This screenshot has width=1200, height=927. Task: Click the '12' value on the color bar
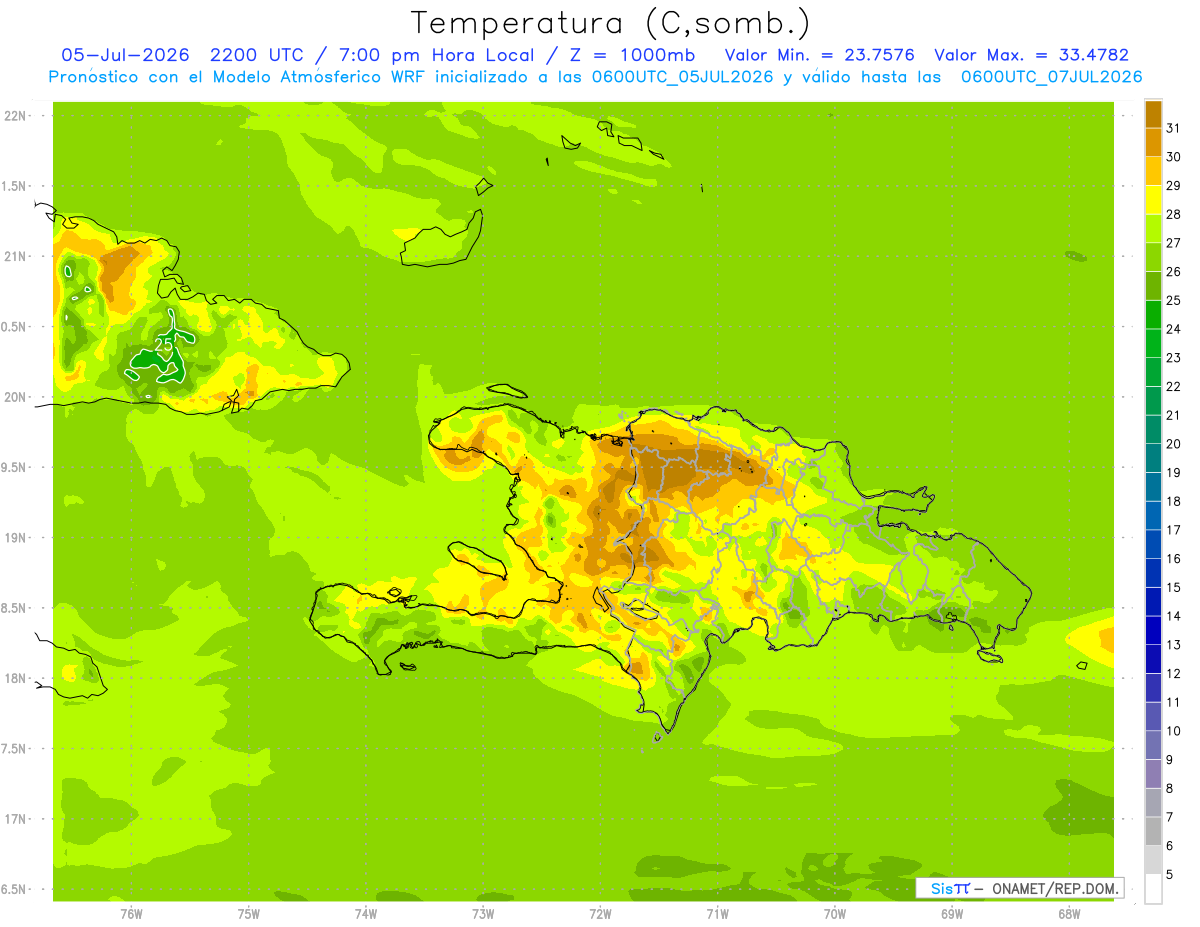coord(1173,673)
